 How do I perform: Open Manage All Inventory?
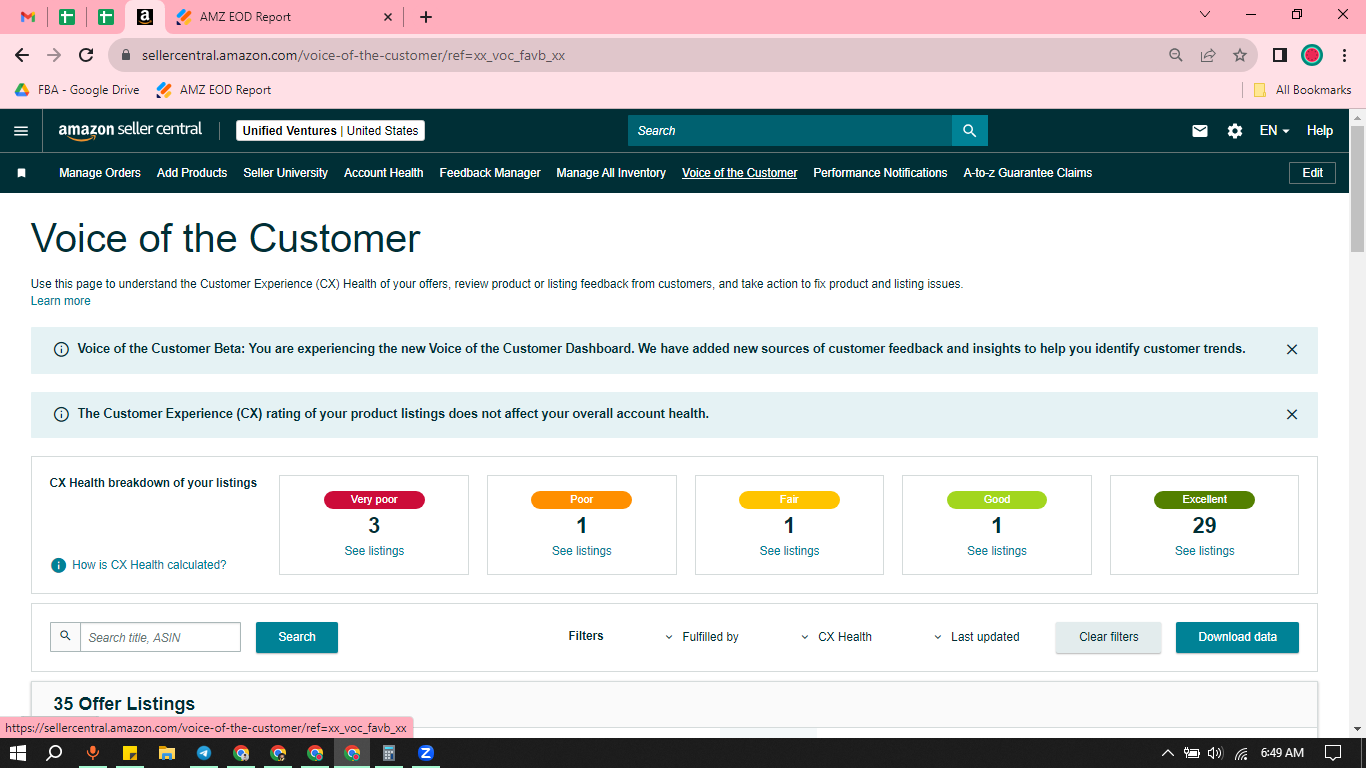click(x=611, y=173)
